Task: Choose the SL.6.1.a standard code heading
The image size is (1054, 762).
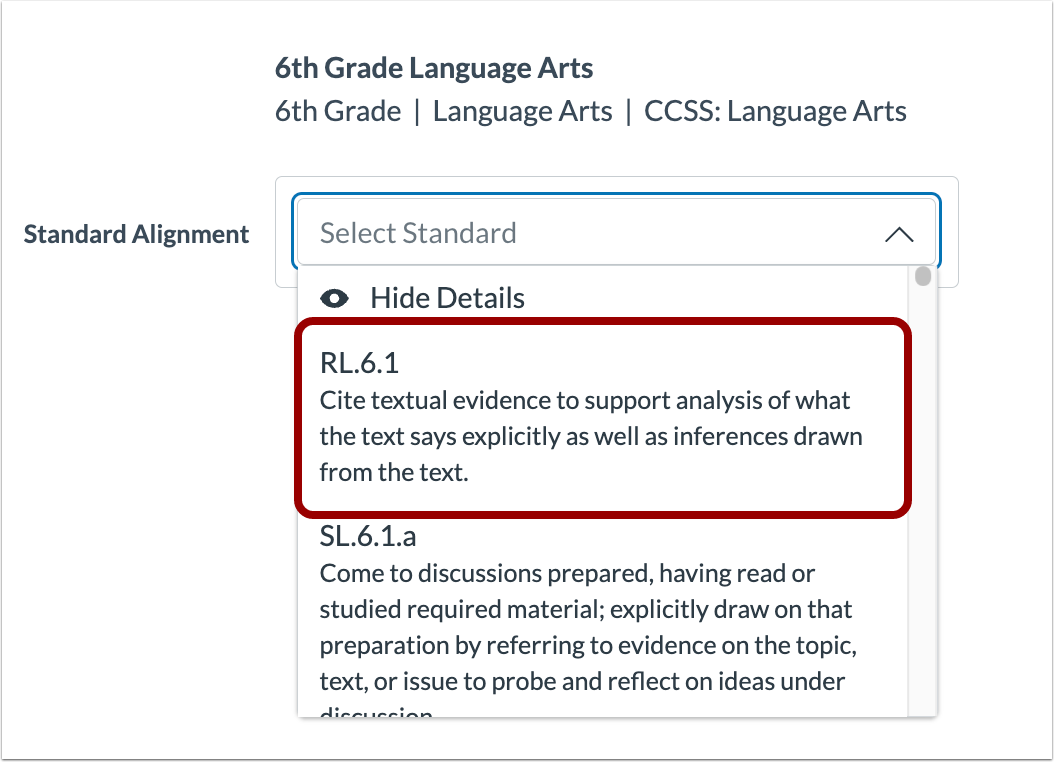Action: coord(368,536)
